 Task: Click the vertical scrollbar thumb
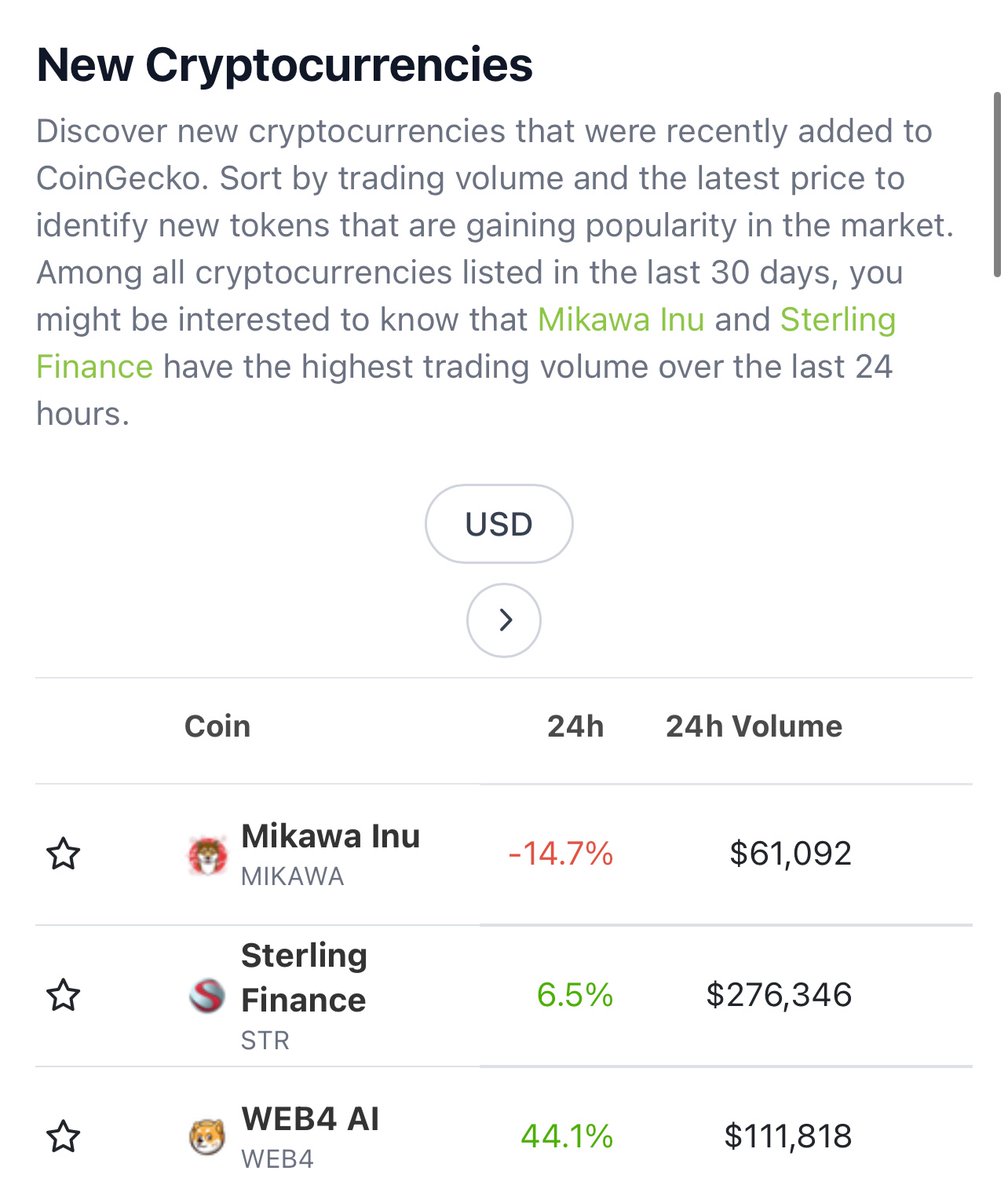997,183
